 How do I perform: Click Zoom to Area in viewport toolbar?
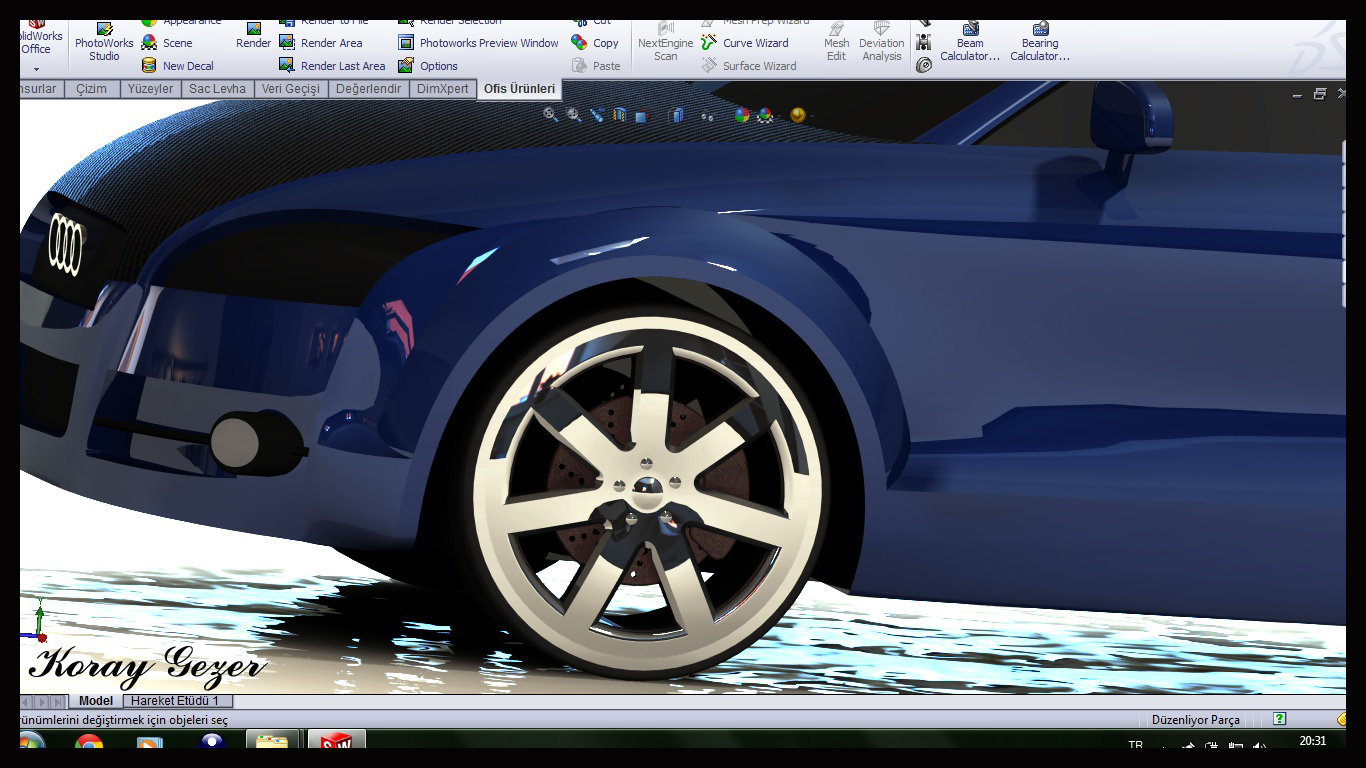click(x=574, y=115)
